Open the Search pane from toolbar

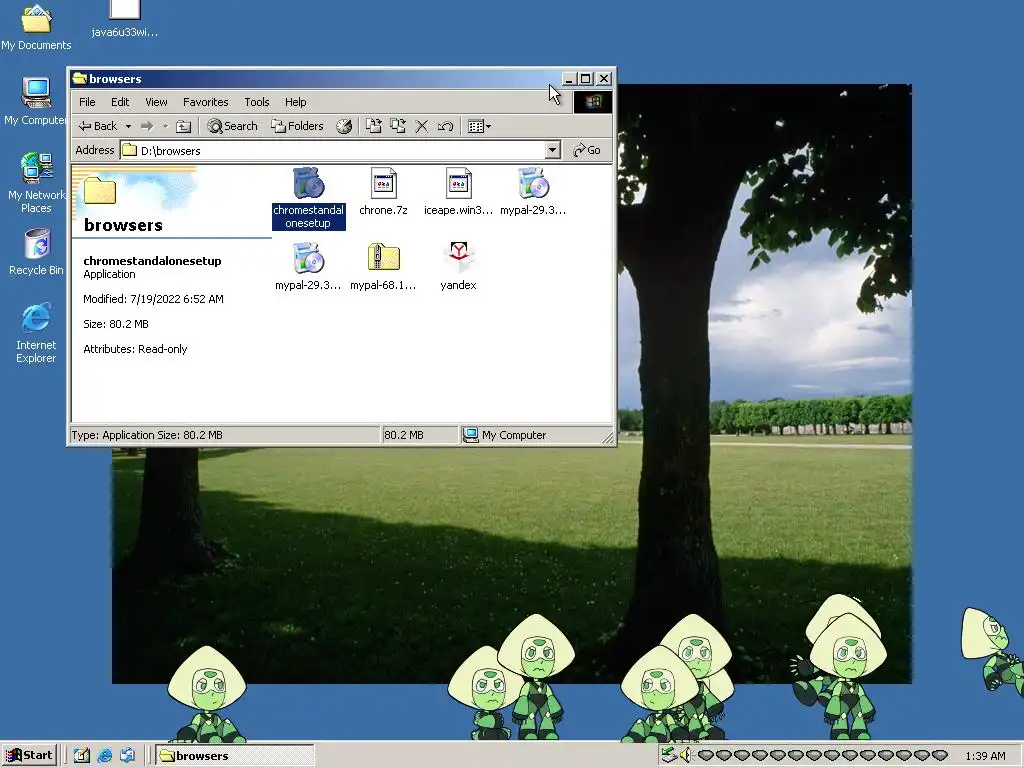232,126
